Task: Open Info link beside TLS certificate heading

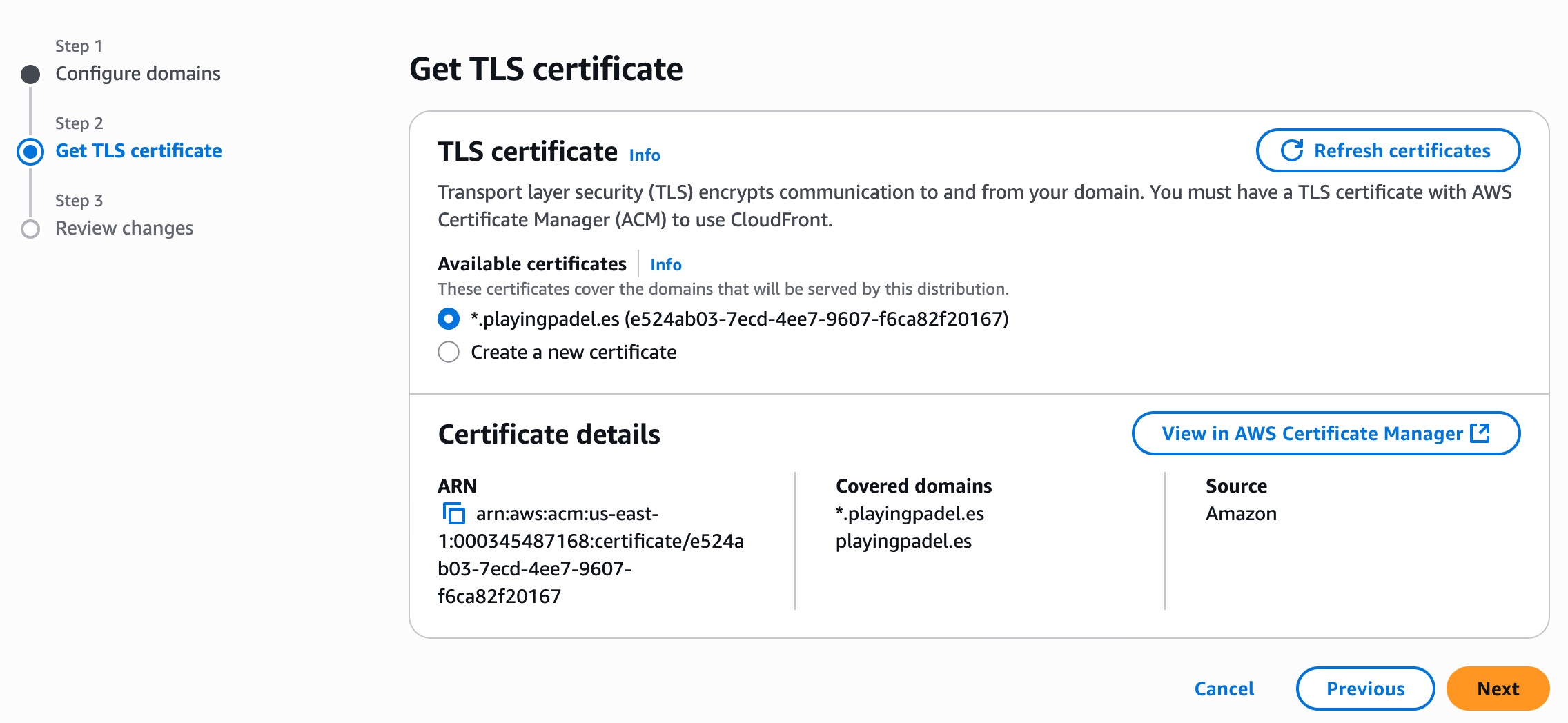Action: coord(645,155)
